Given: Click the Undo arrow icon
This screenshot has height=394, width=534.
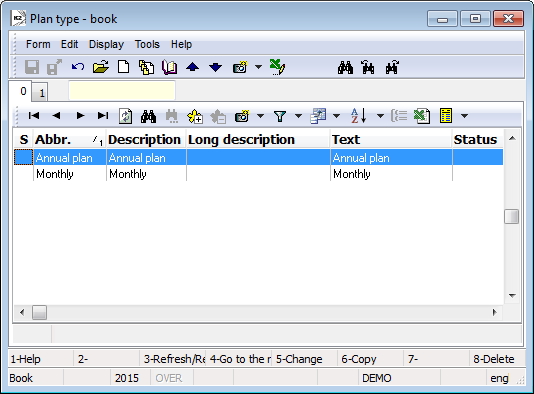Looking at the screenshot, I should click(78, 67).
